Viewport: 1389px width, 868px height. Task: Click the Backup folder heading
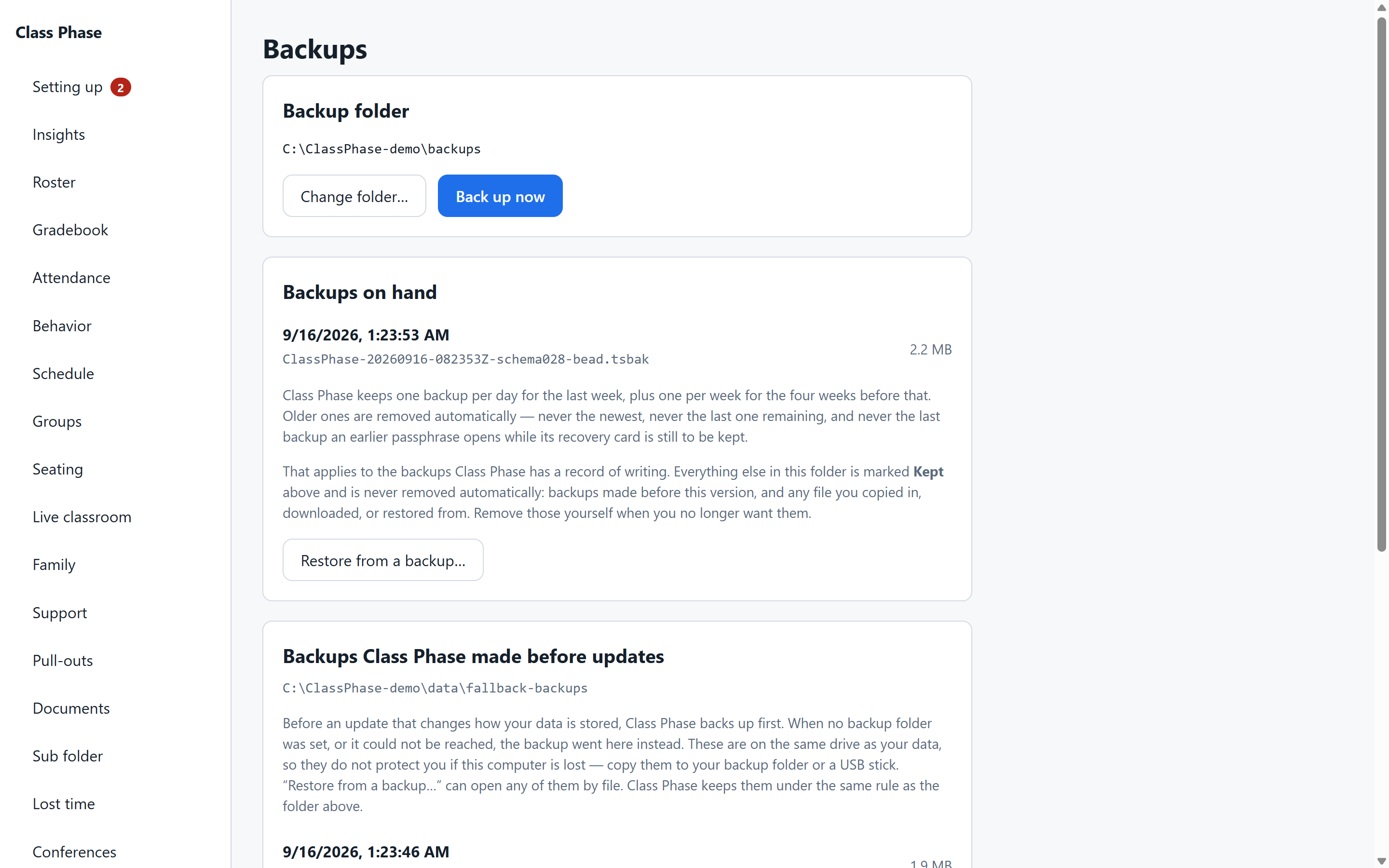click(x=345, y=111)
